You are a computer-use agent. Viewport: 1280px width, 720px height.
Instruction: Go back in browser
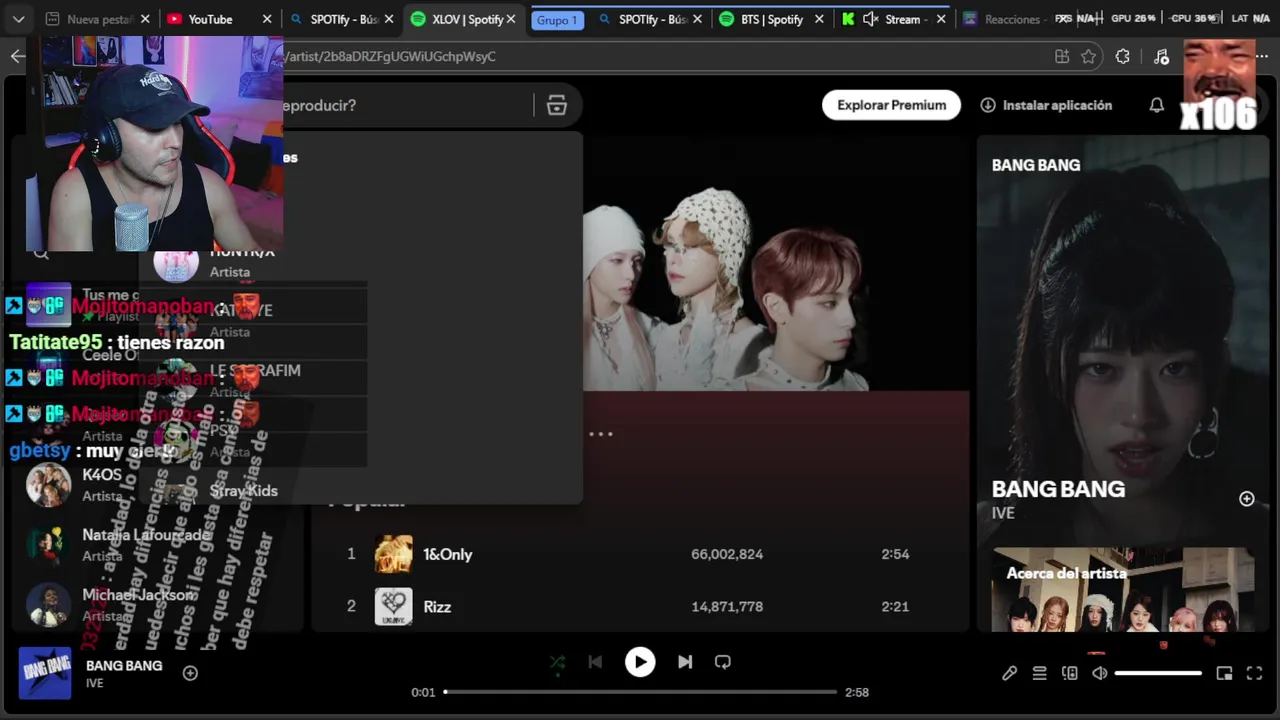tap(17, 56)
